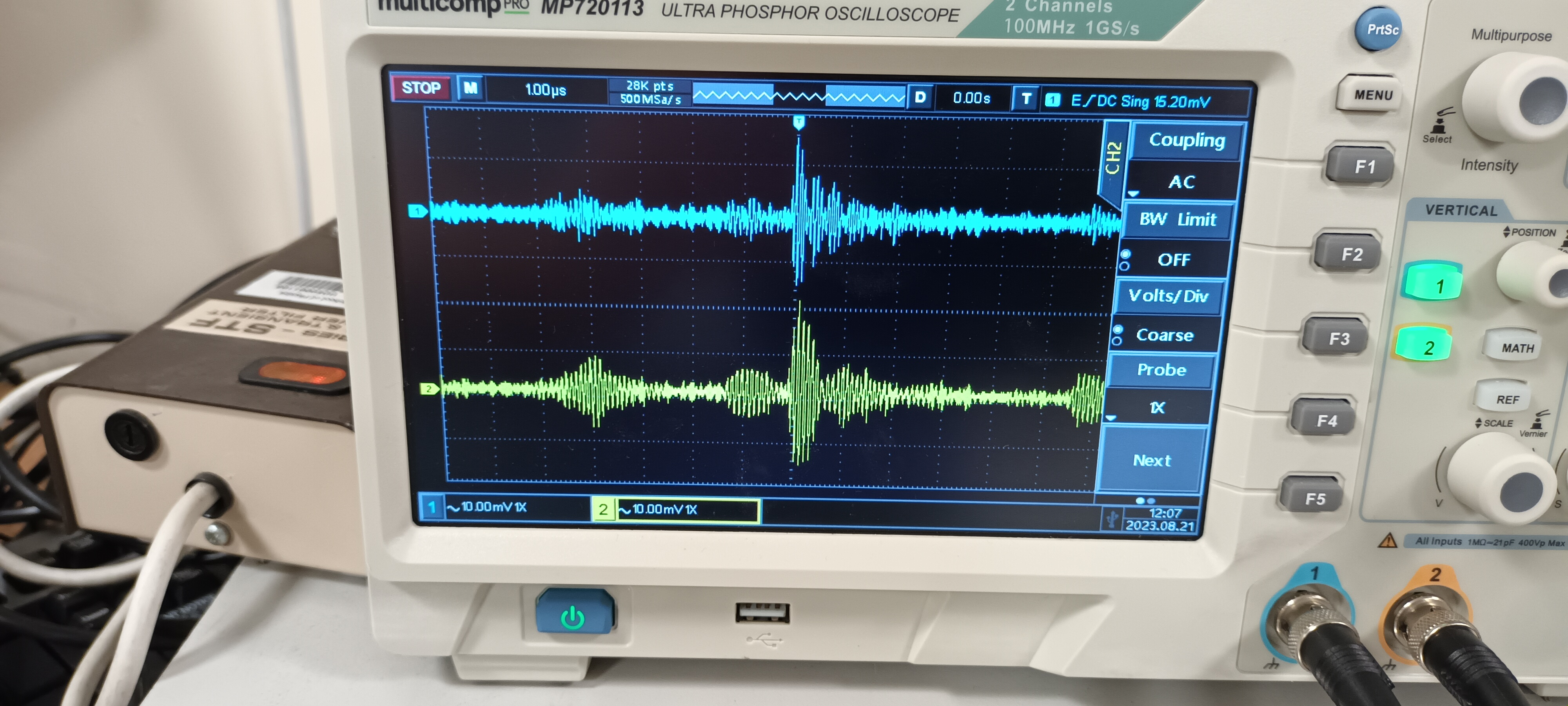Click the channel 1 ground level marker
1568x706 pixels.
(x=417, y=211)
